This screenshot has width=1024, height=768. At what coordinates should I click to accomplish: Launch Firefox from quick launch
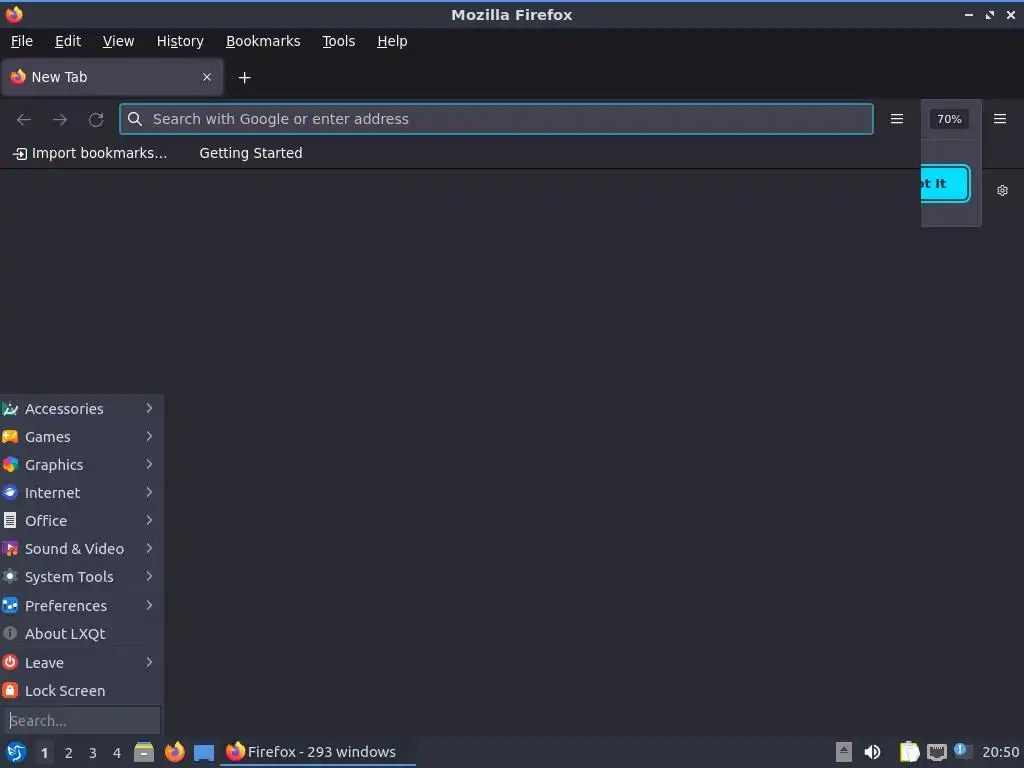point(174,752)
